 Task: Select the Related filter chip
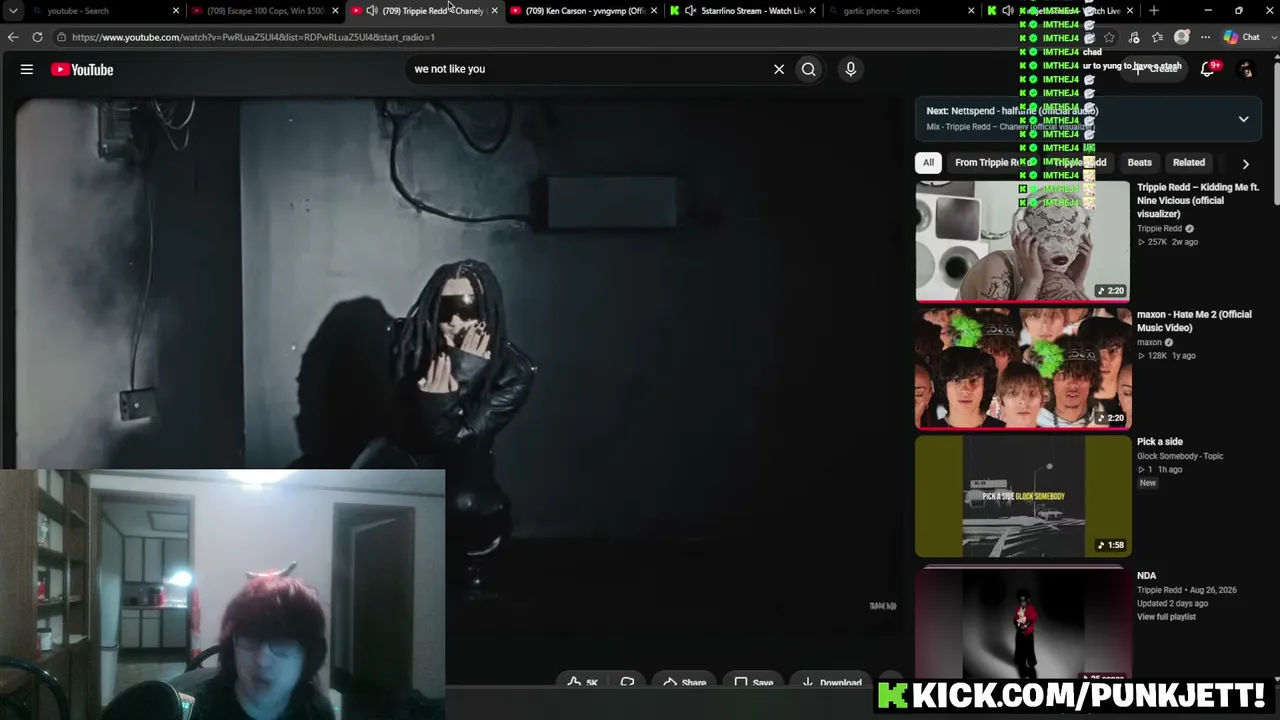1189,162
